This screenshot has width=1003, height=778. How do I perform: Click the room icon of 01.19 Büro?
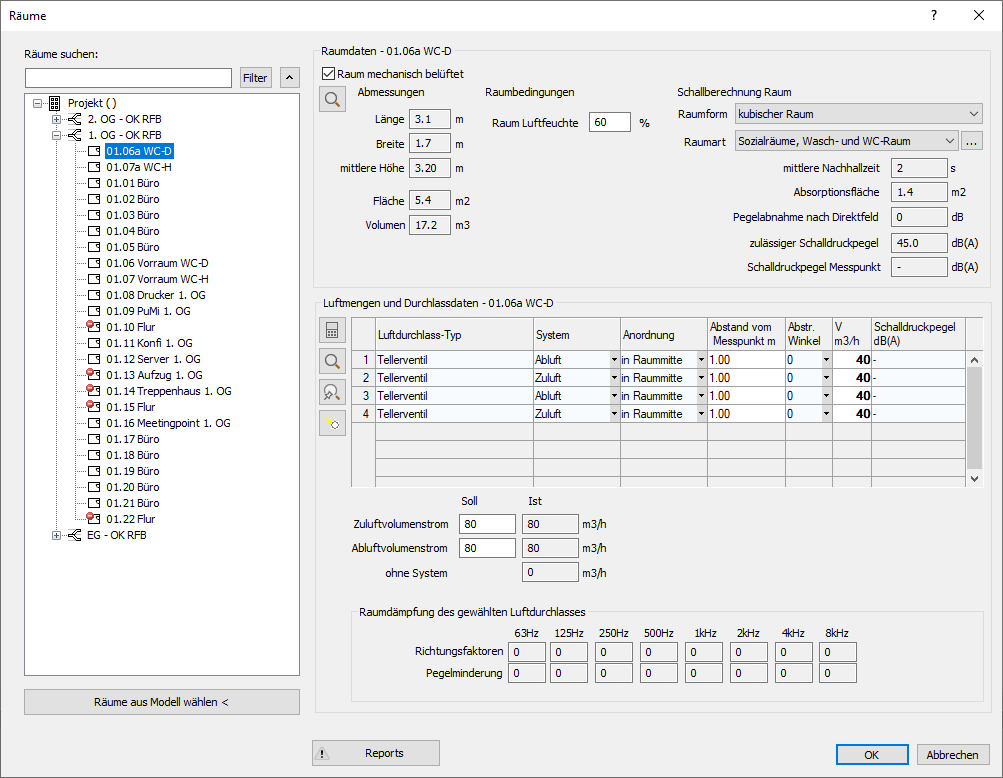94,471
